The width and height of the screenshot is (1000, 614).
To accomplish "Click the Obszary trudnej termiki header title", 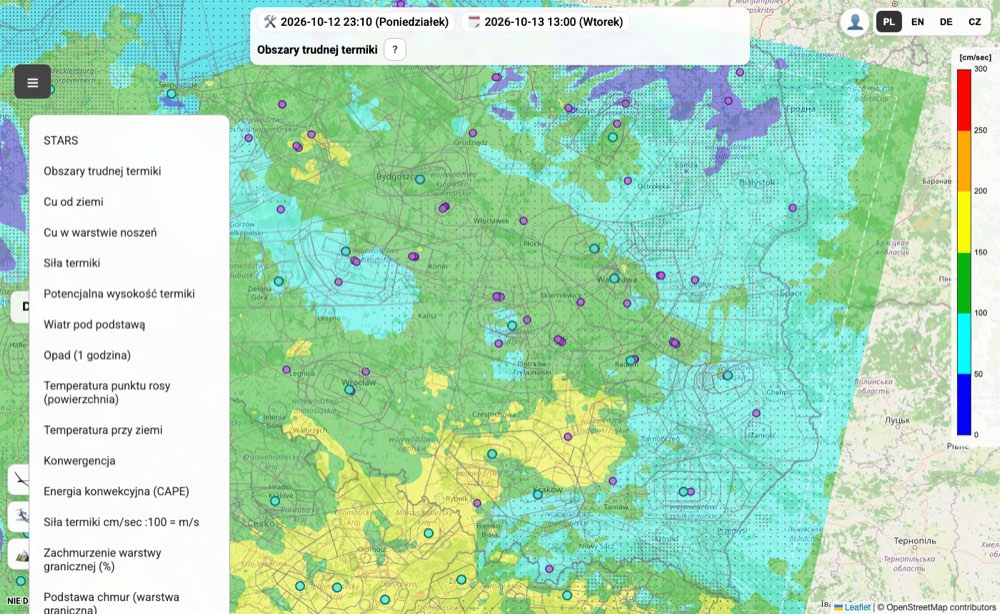I will pos(317,50).
